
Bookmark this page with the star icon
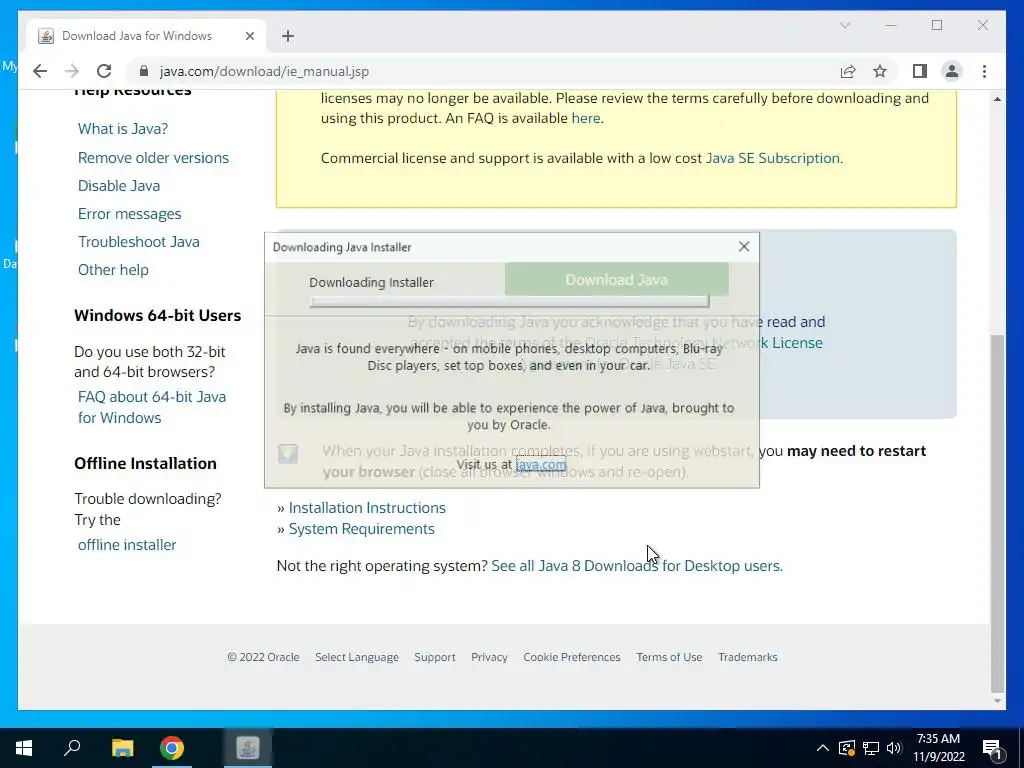[880, 71]
